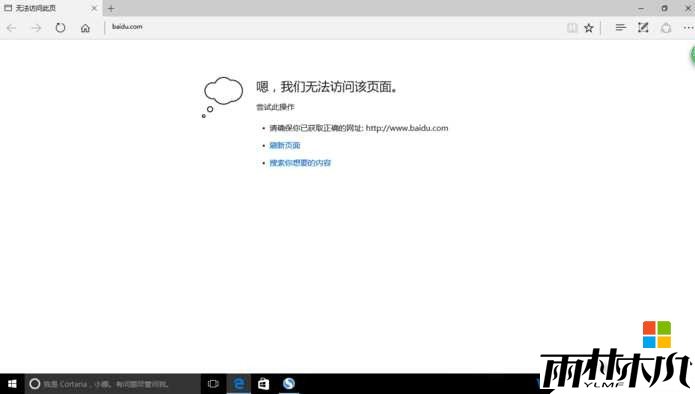Minimize the Edge browser window

641,8
